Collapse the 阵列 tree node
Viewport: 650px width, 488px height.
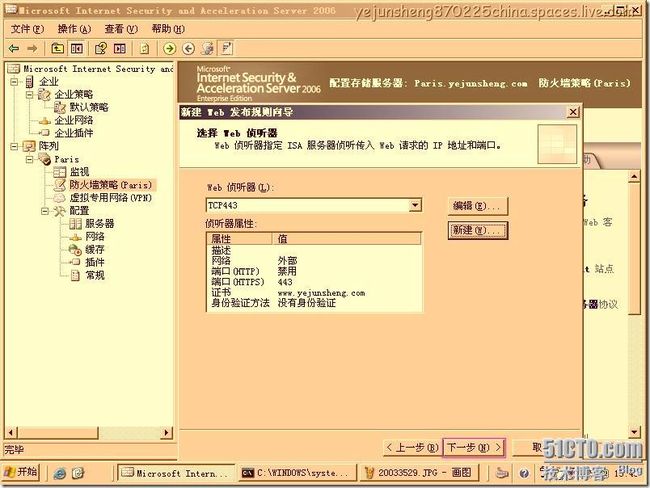click(x=14, y=146)
